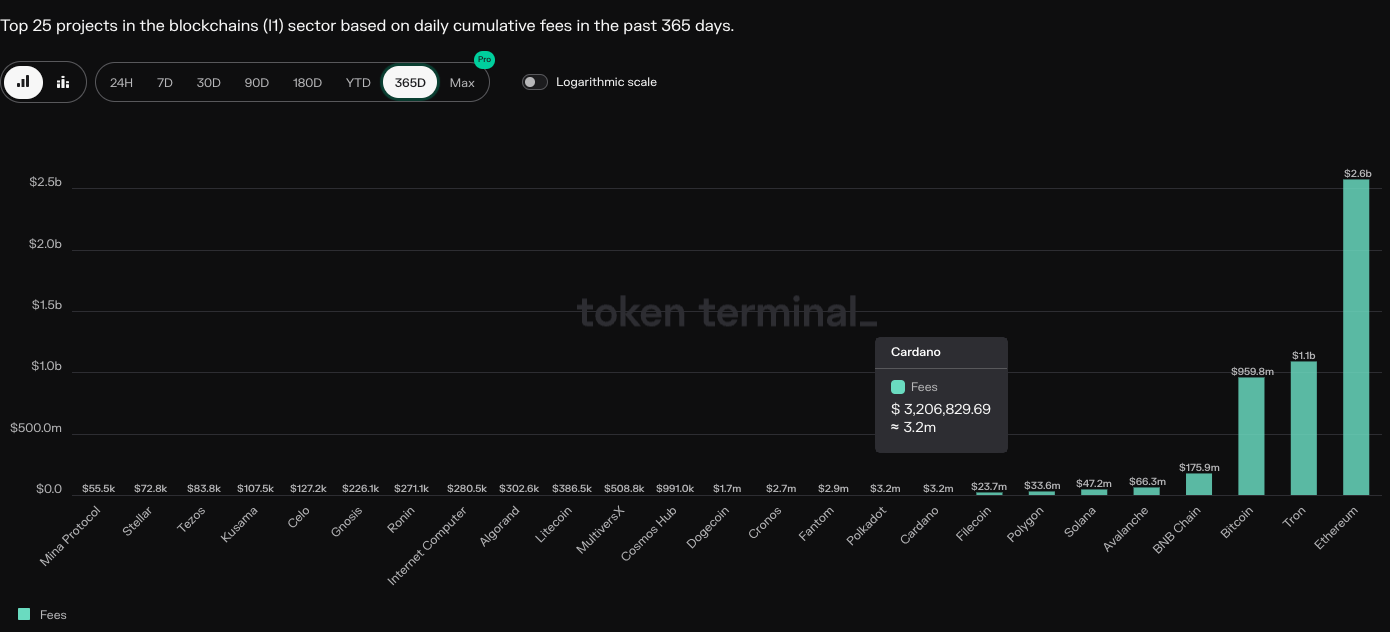The image size is (1390, 632).
Task: Select the 24H time range
Action: [x=120, y=82]
